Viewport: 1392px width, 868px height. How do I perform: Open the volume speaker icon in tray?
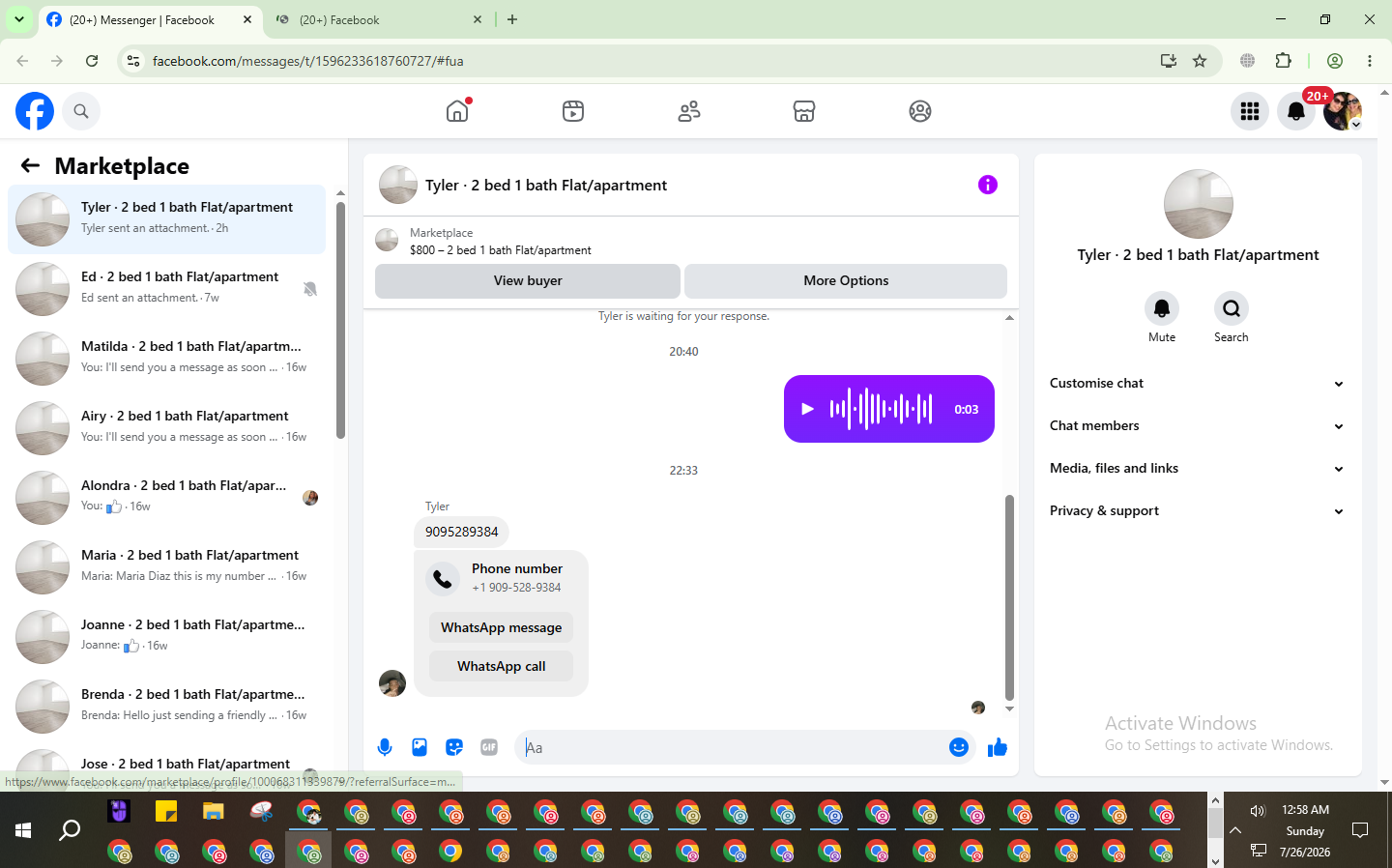(1258, 811)
